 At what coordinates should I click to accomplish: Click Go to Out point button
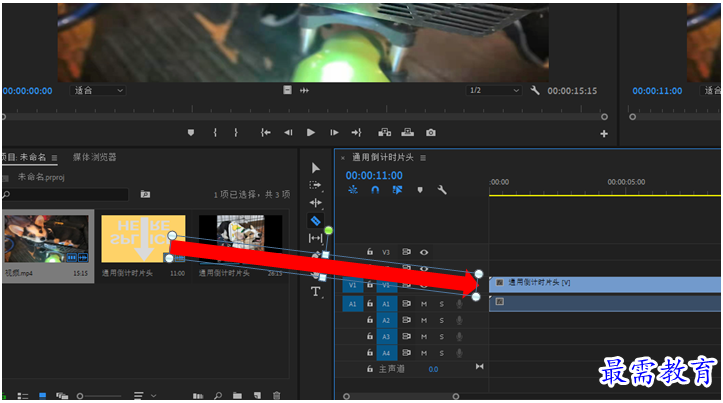tap(356, 133)
